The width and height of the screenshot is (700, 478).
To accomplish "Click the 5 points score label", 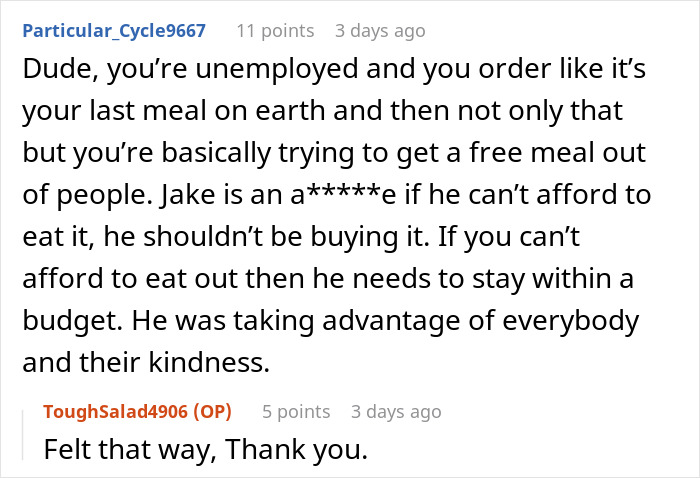I will (x=296, y=411).
